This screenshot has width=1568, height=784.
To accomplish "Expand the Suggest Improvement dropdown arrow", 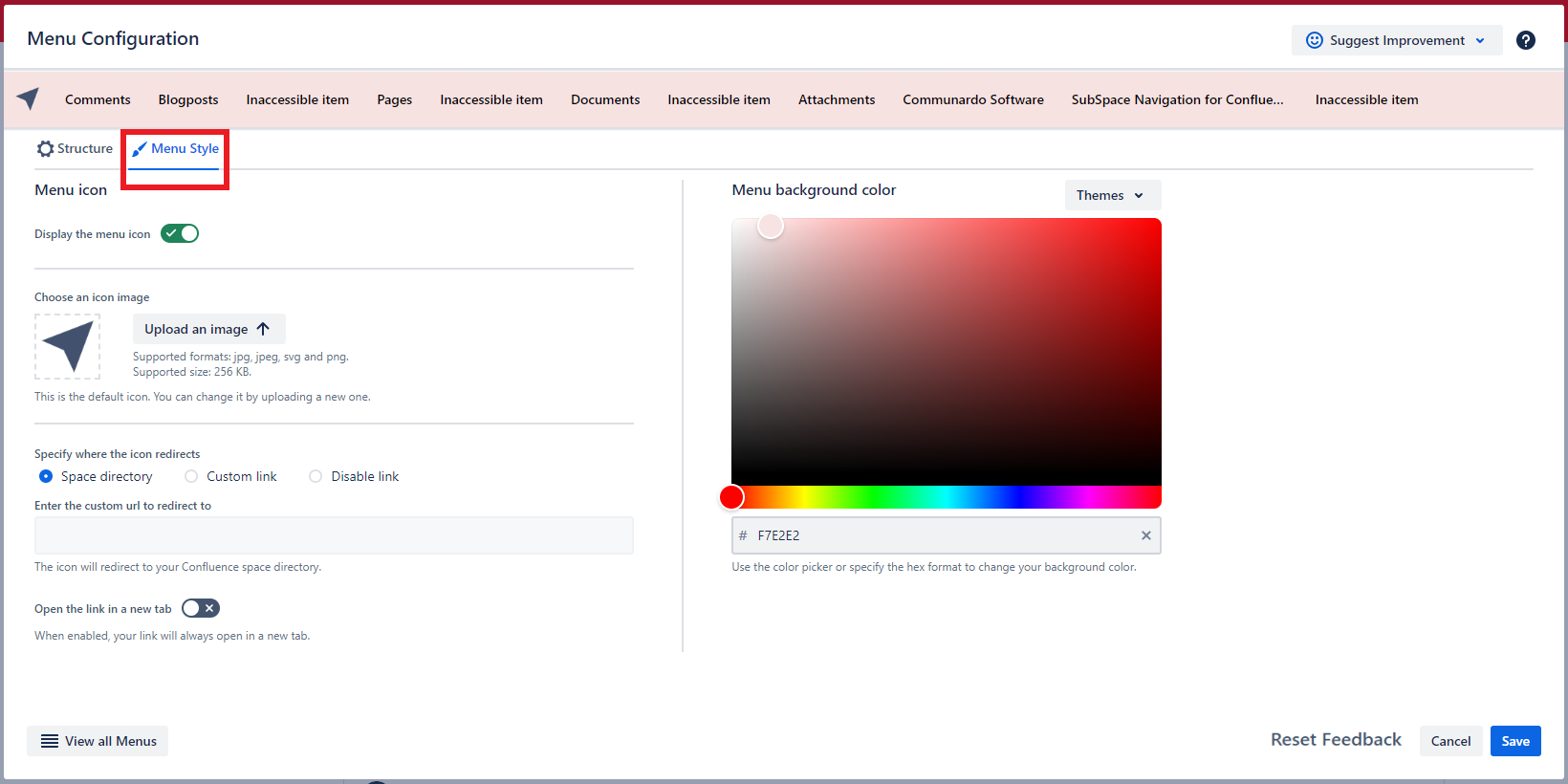I will tap(1480, 40).
